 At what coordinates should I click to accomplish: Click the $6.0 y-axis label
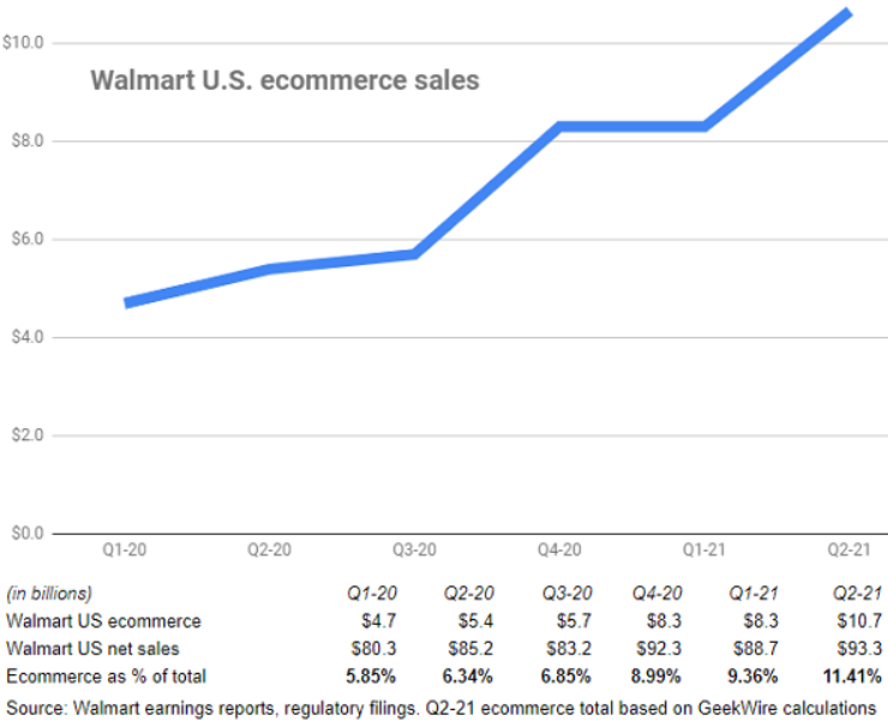[23, 240]
